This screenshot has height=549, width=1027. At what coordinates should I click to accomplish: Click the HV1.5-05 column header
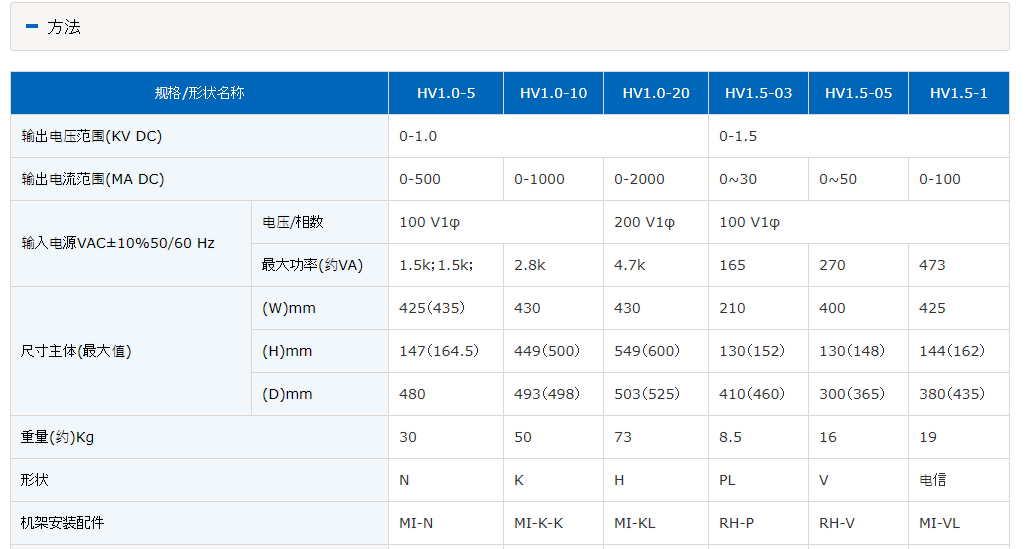click(858, 93)
